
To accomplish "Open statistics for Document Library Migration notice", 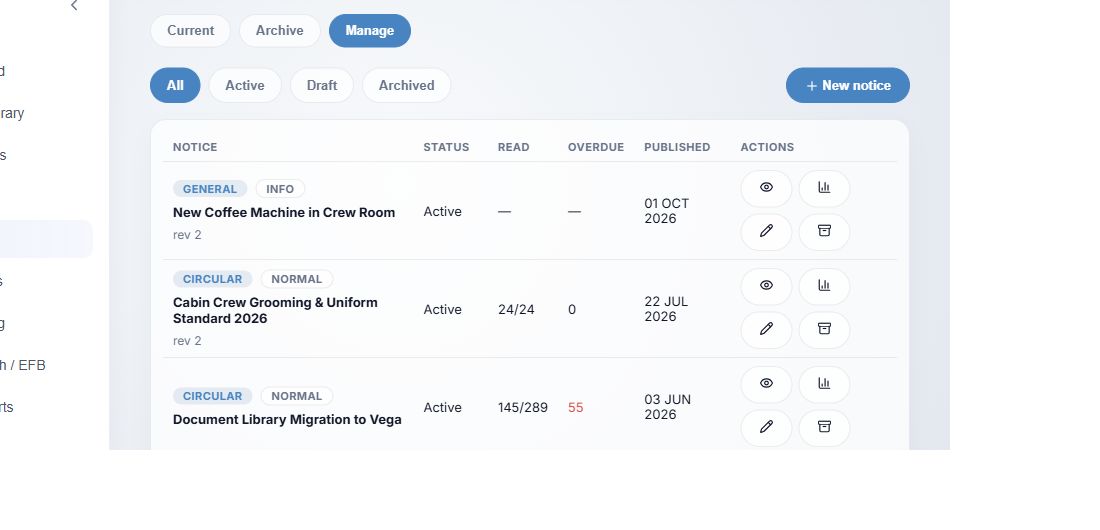I will point(824,385).
